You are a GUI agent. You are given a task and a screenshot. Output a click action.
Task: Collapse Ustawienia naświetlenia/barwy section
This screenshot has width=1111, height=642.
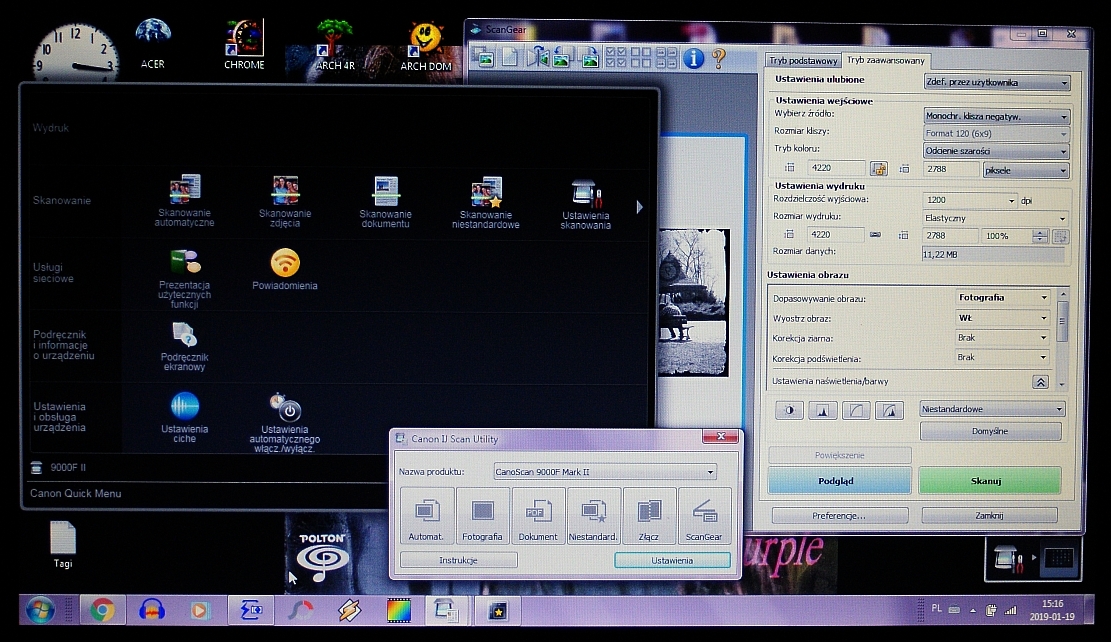pos(1040,382)
